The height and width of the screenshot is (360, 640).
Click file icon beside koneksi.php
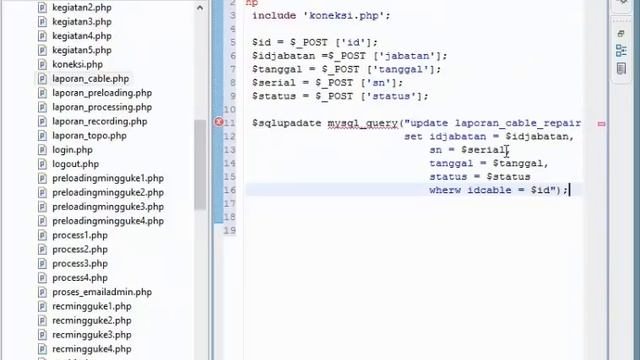tap(42, 64)
